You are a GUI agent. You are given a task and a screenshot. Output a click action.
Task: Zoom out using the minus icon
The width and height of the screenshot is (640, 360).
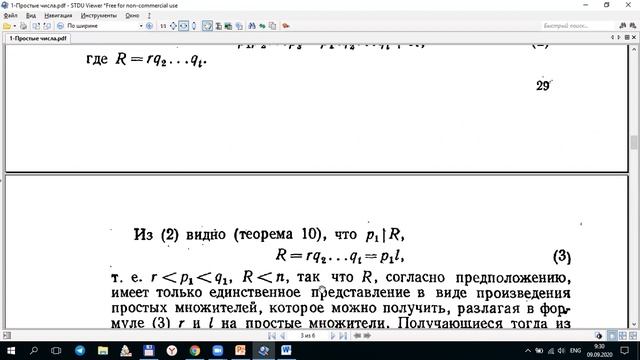coord(60,26)
